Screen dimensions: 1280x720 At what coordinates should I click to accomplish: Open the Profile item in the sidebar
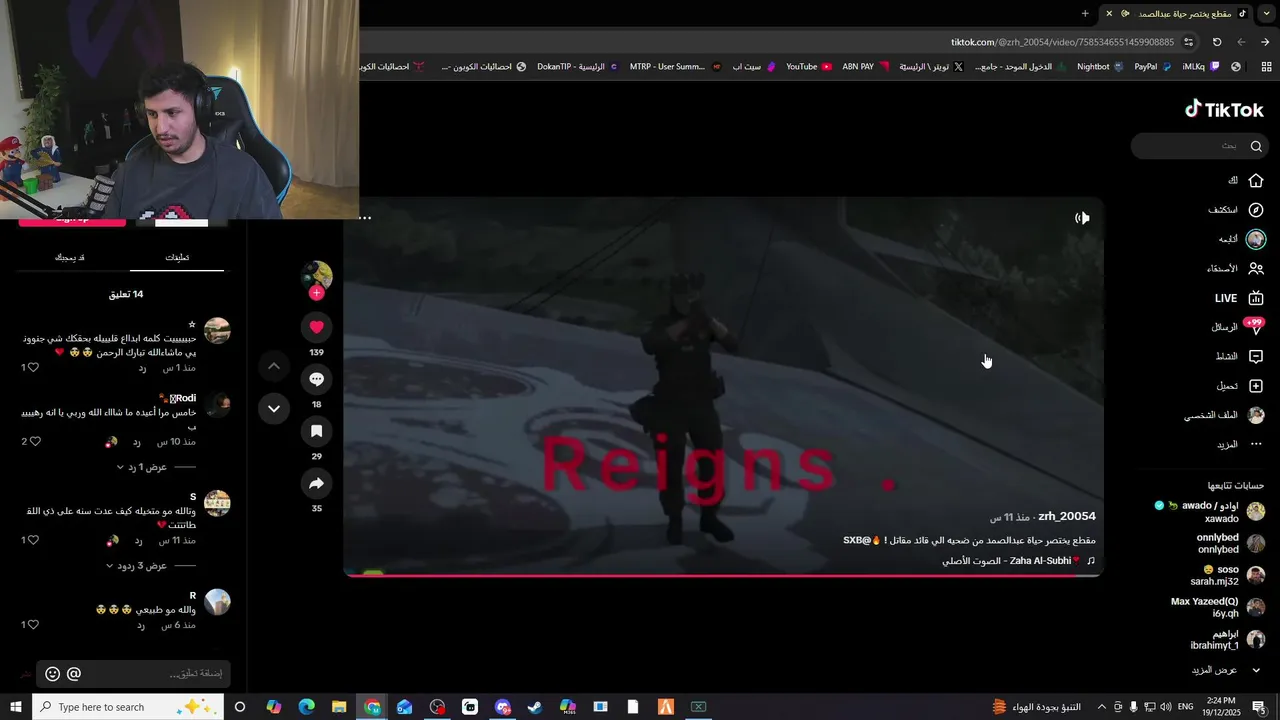click(1224, 415)
